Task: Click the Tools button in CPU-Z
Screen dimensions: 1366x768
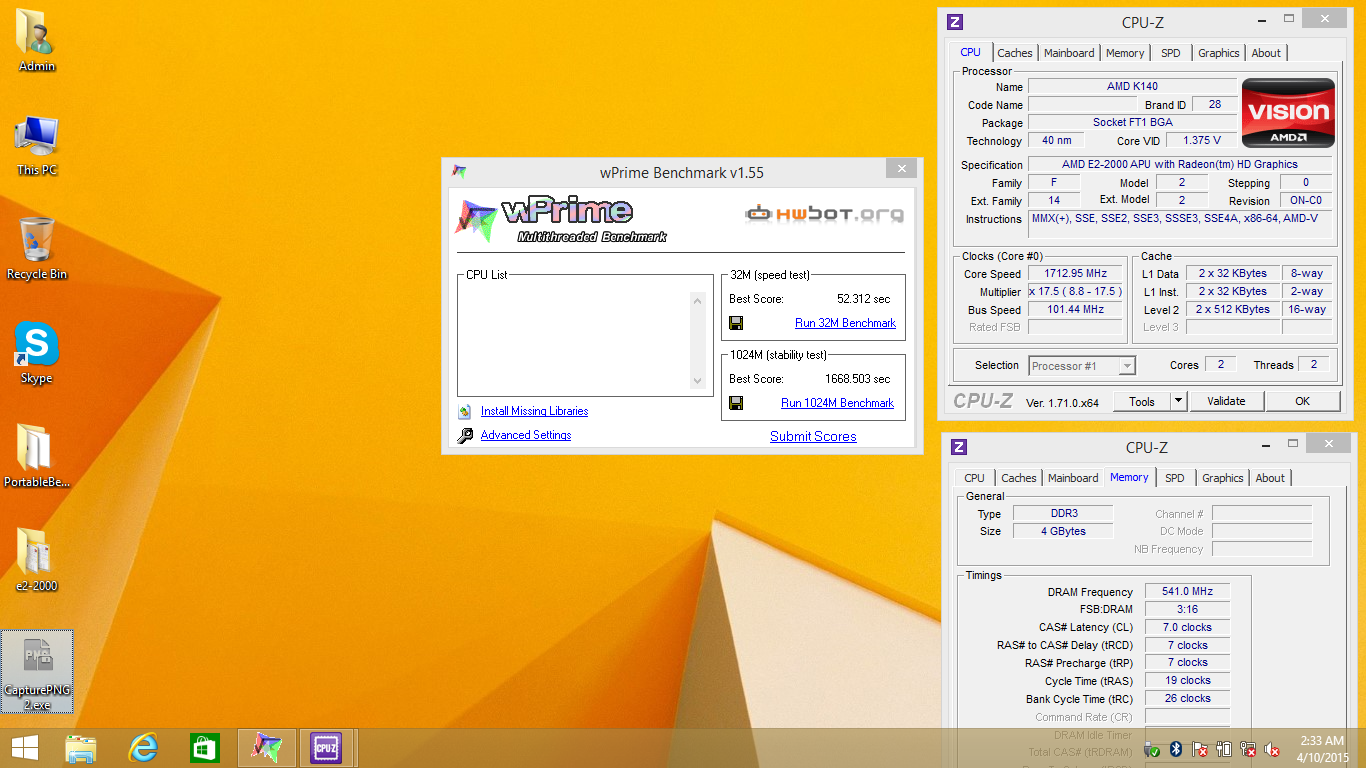Action: pyautogui.click(x=1141, y=401)
